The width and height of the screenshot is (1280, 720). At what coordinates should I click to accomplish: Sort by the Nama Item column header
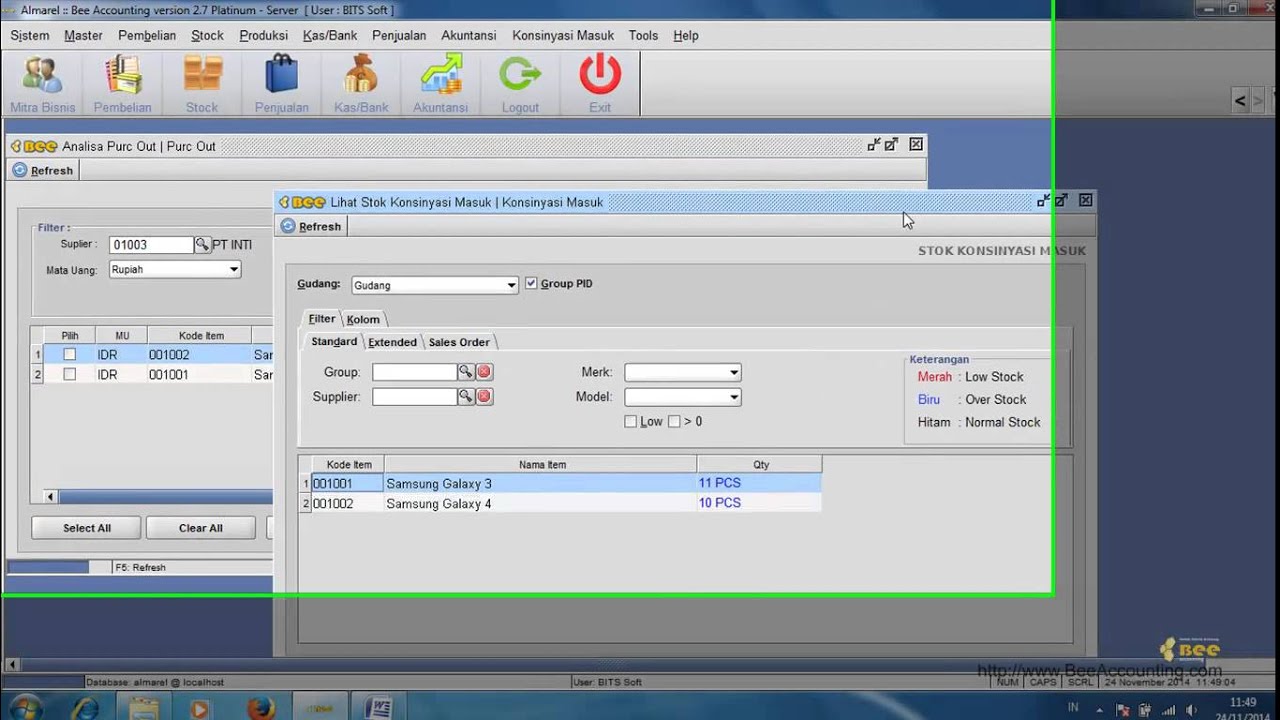click(x=541, y=465)
